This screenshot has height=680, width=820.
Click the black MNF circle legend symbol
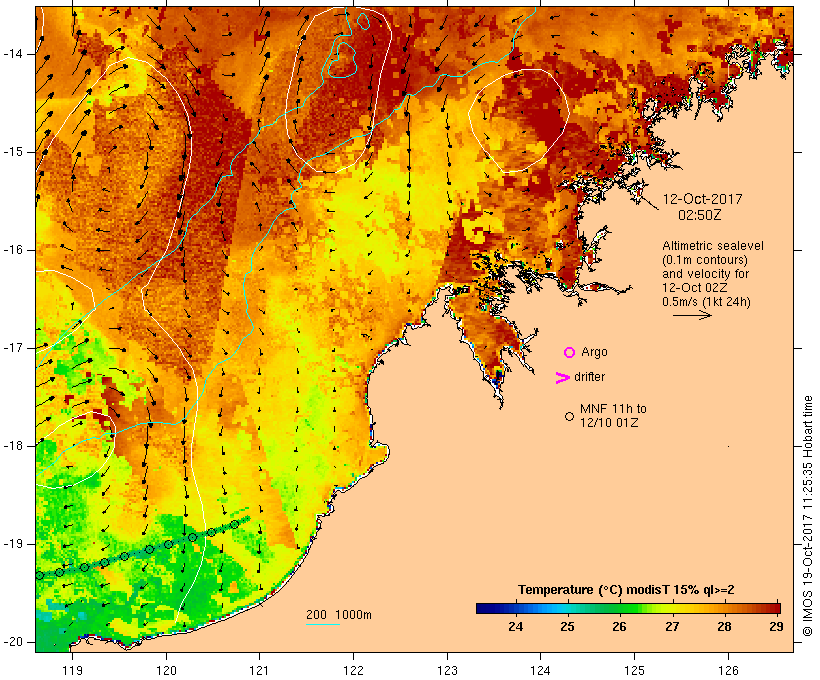[x=570, y=416]
